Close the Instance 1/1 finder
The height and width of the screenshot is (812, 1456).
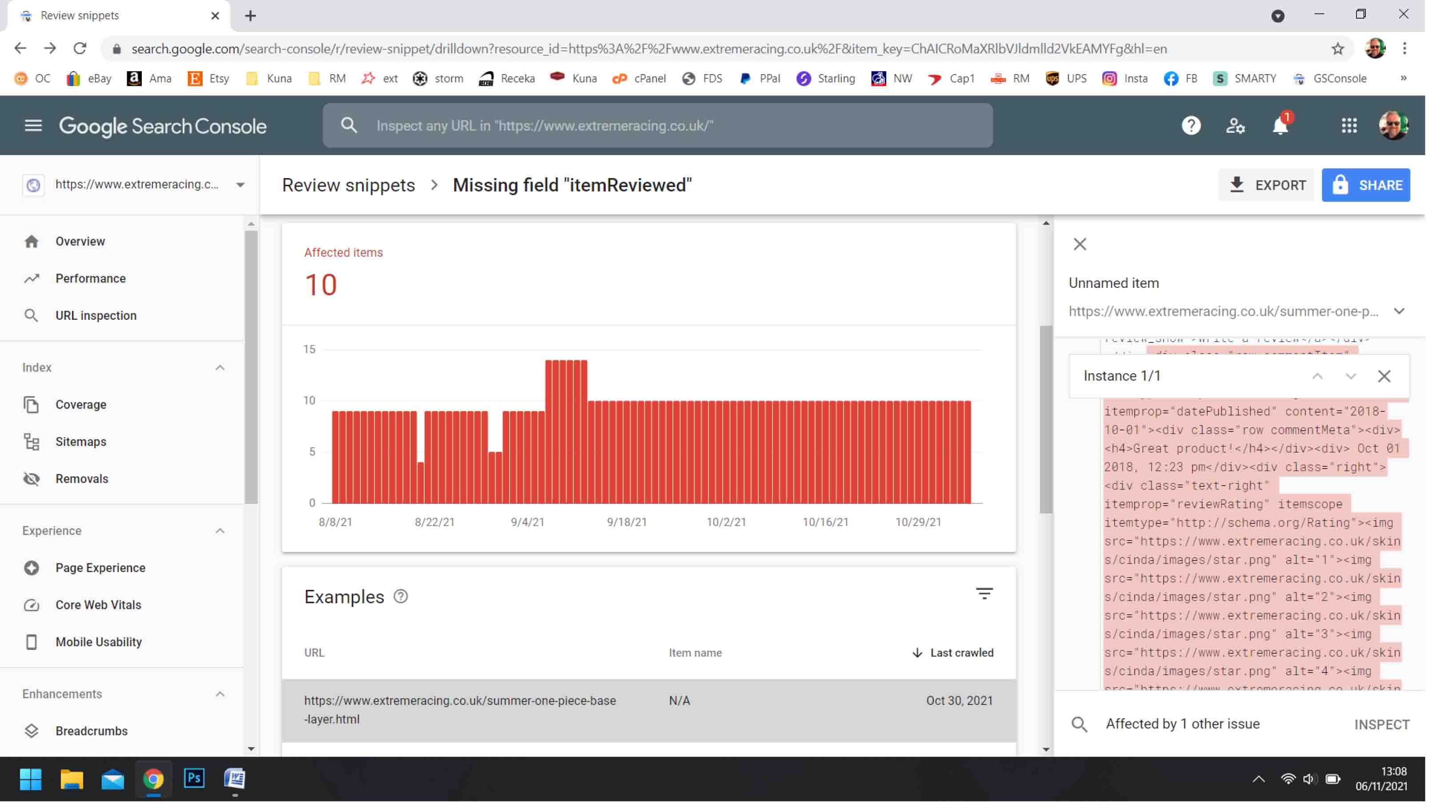click(x=1384, y=376)
